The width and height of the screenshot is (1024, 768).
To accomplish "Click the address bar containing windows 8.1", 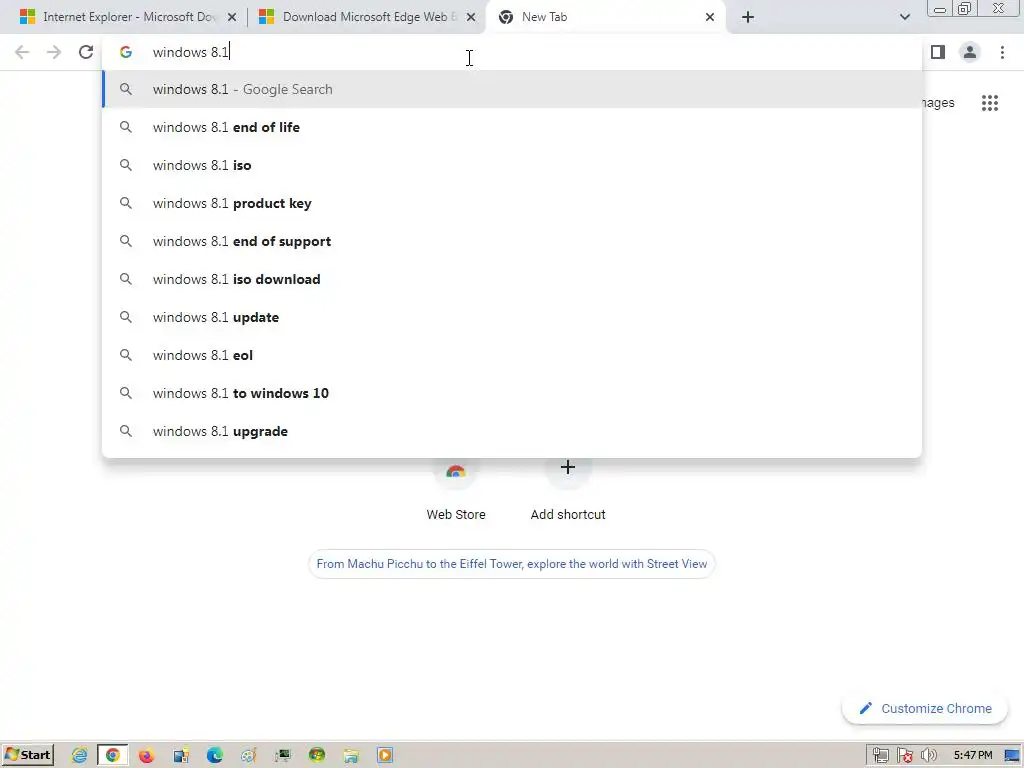I will coord(512,52).
